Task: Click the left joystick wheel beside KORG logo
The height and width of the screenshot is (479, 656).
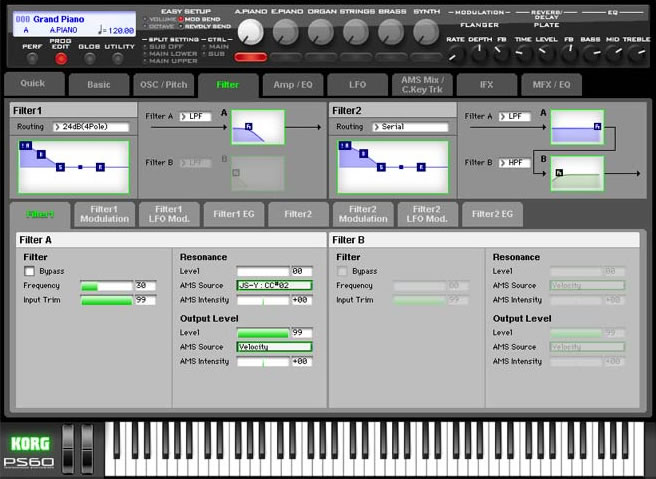Action: [x=68, y=449]
